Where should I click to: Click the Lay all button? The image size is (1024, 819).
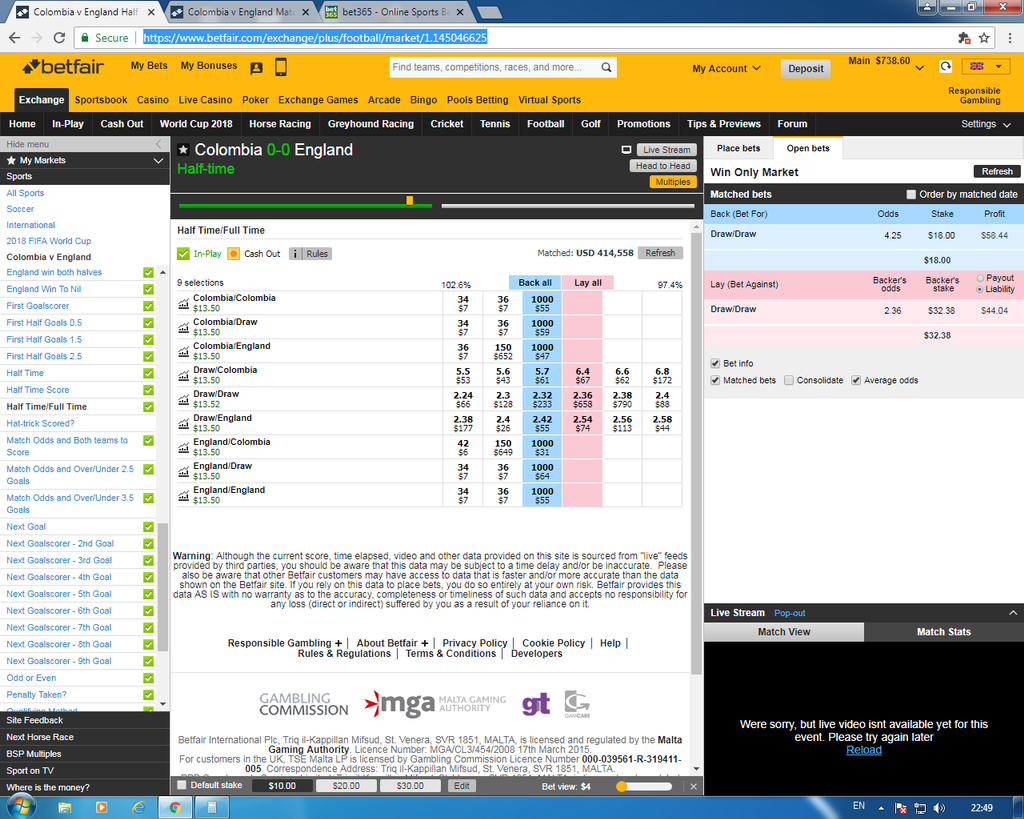[x=588, y=283]
